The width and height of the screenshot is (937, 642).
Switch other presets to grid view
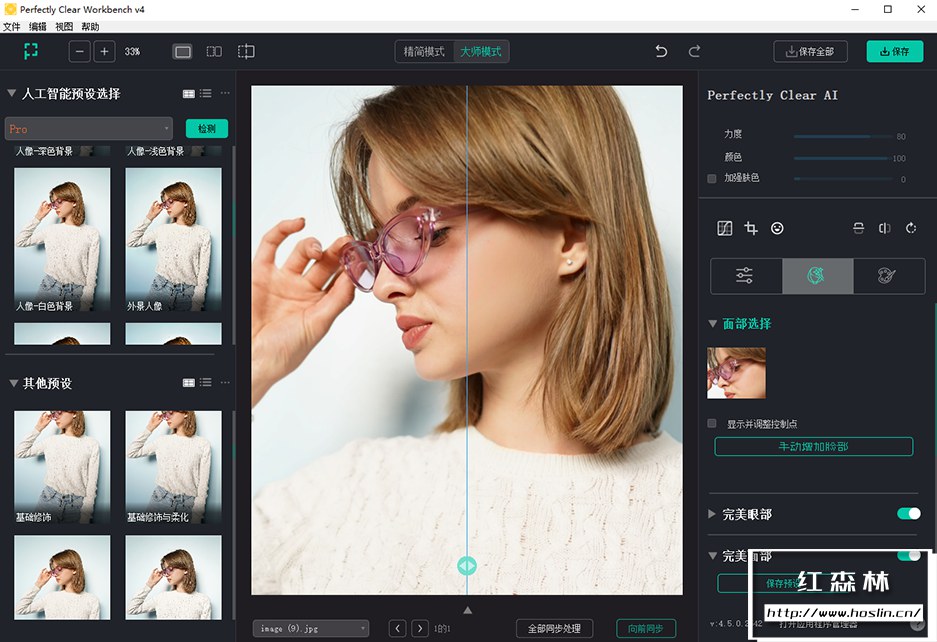(x=188, y=383)
